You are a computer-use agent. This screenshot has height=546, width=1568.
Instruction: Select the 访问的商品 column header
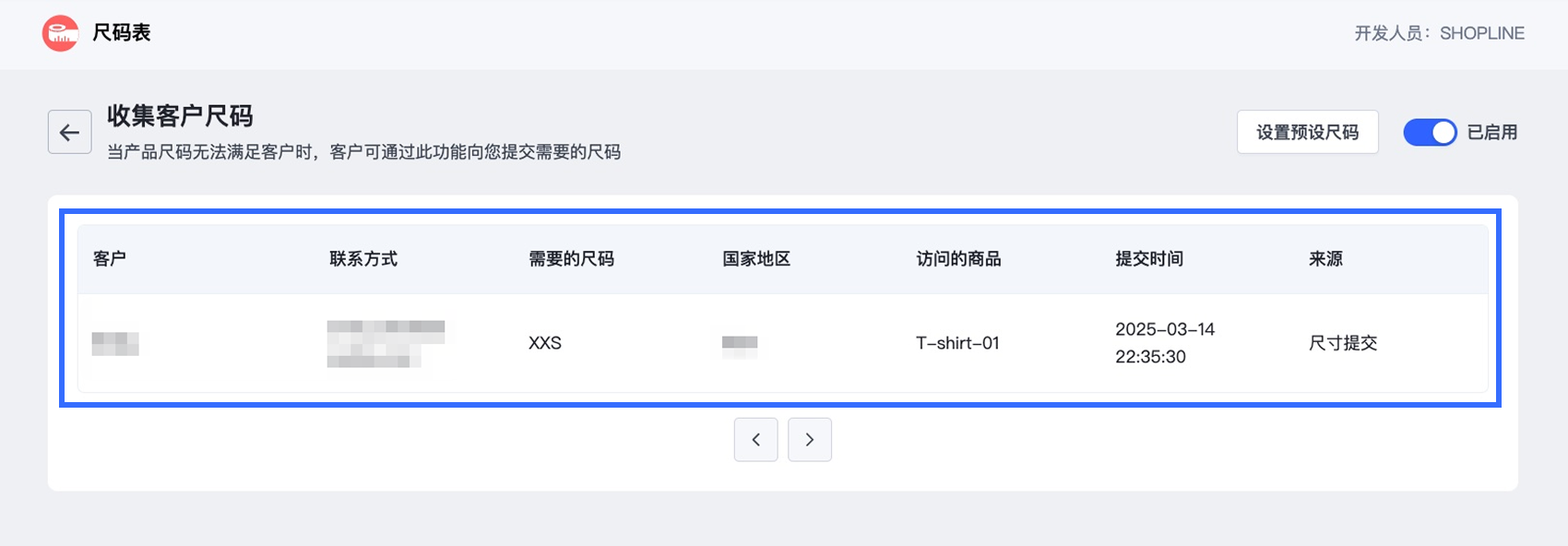click(x=959, y=259)
